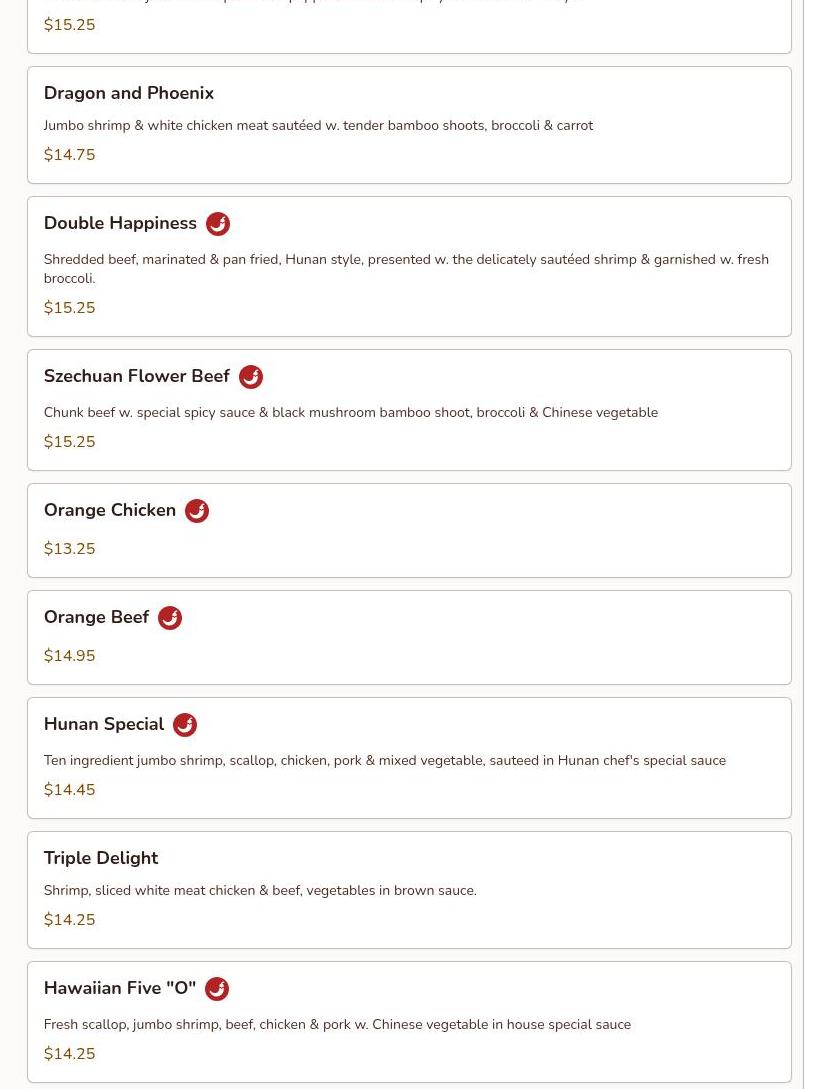
Task: Click the $14.45 Hunan Special price
Action: click(x=69, y=789)
